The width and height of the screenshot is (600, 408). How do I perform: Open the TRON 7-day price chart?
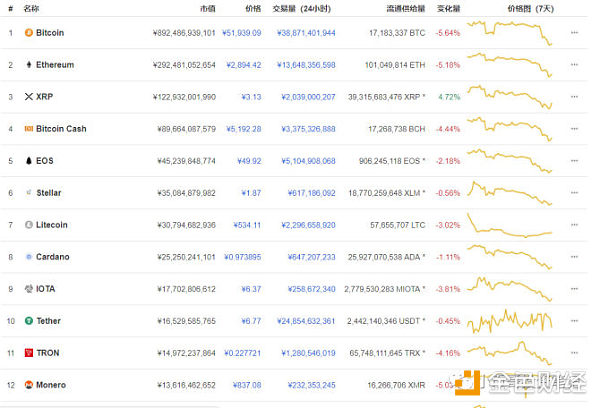point(510,353)
